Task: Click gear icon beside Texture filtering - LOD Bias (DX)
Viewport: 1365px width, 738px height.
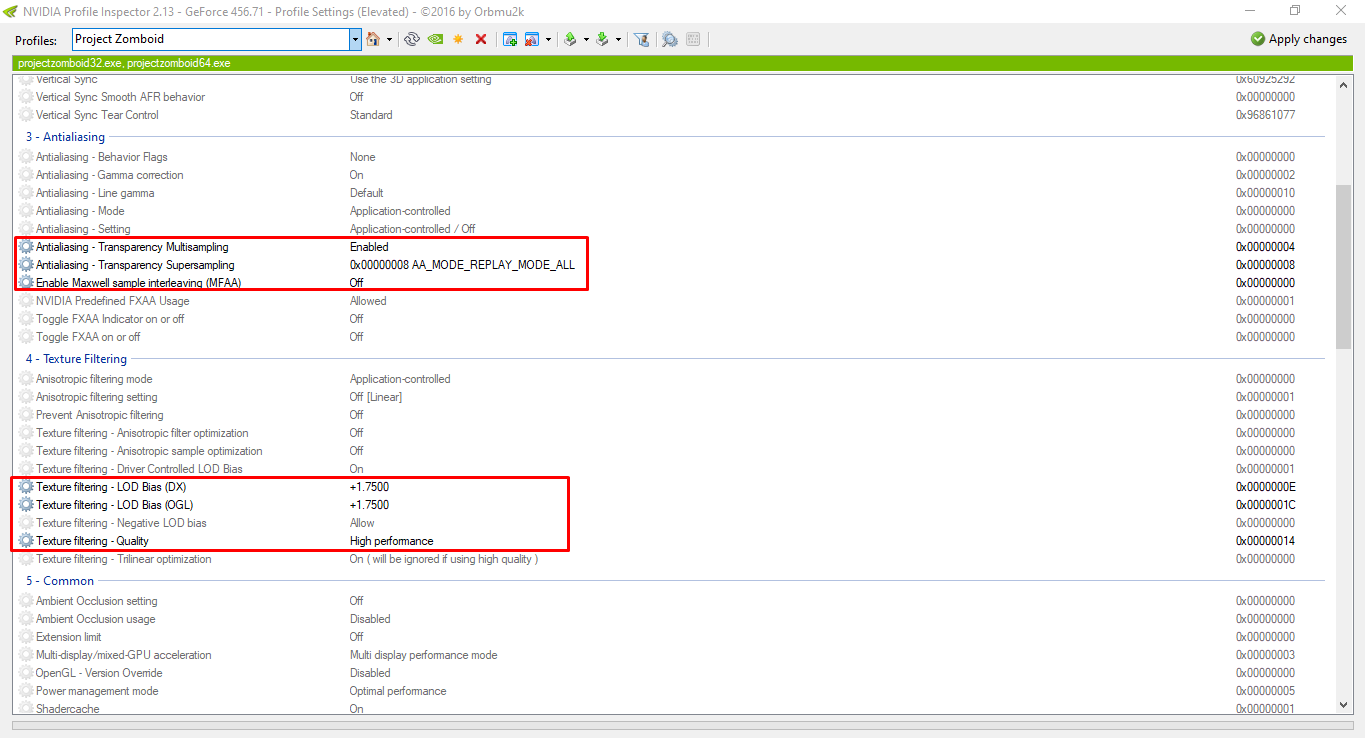Action: tap(27, 487)
